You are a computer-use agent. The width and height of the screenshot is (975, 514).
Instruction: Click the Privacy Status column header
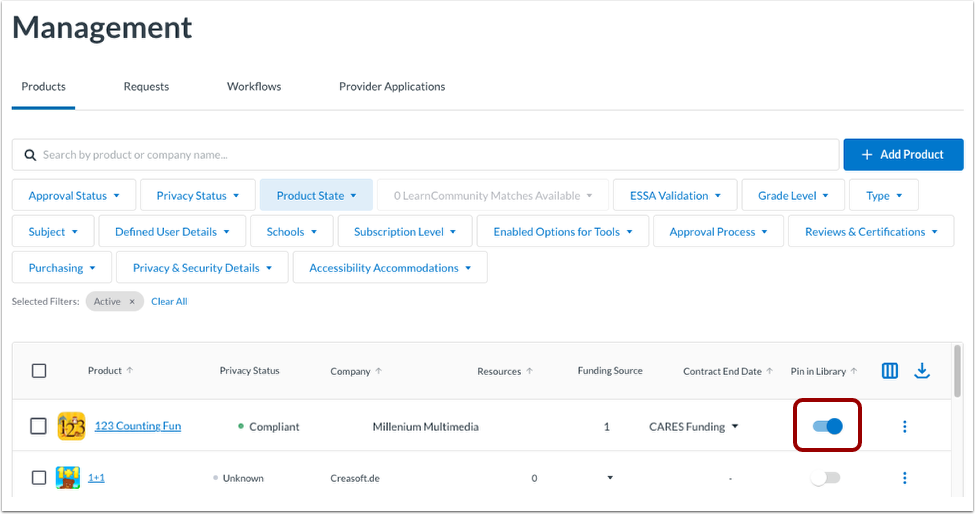point(249,370)
